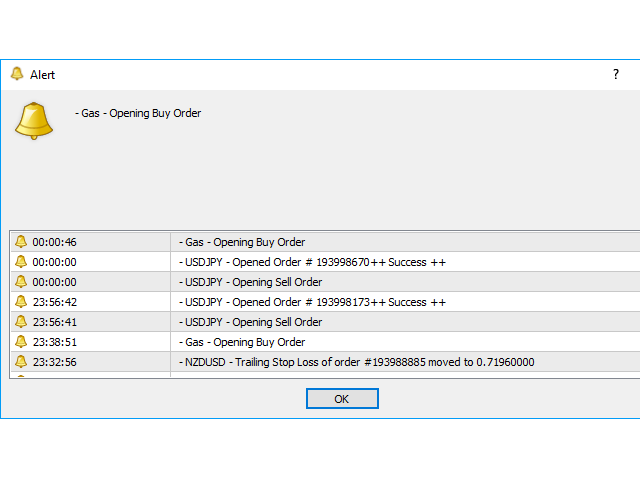Click bell icon for 23:56:42 alert
The height and width of the screenshot is (480, 640).
[x=21, y=301]
